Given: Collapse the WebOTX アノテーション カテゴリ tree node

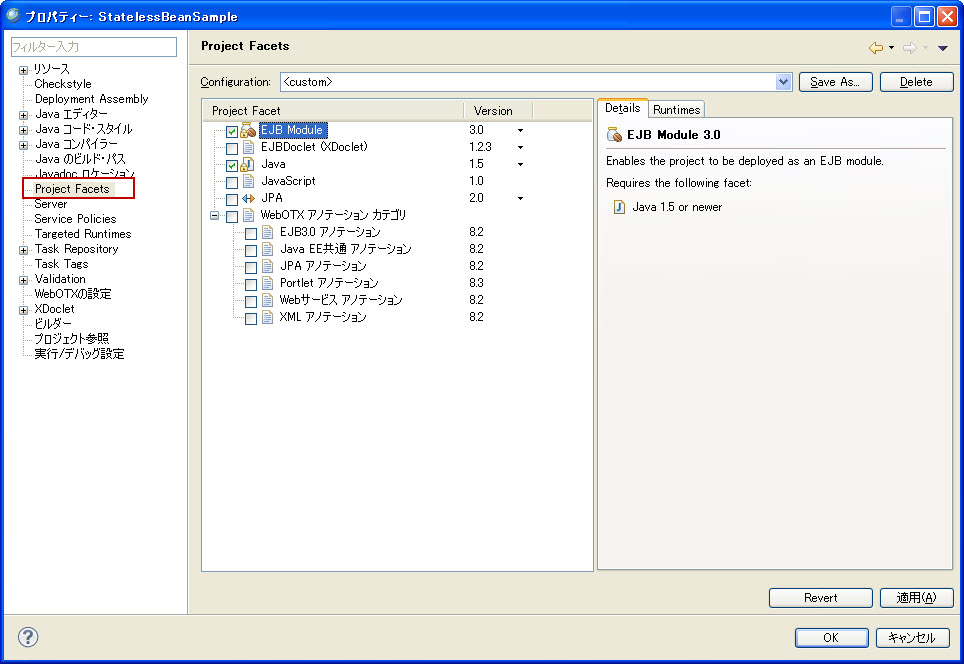Looking at the screenshot, I should [214, 215].
